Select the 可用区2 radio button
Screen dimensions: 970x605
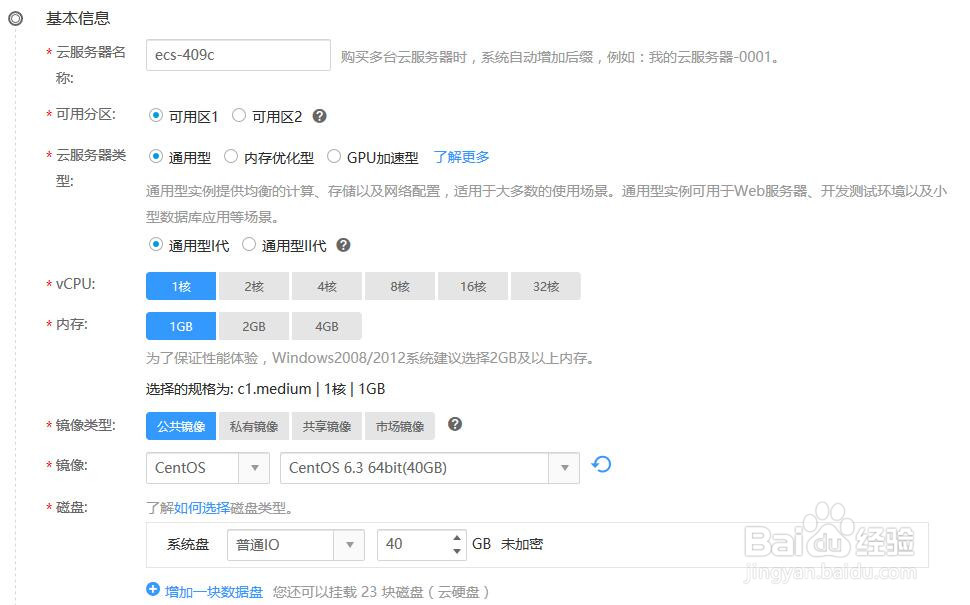tap(239, 116)
